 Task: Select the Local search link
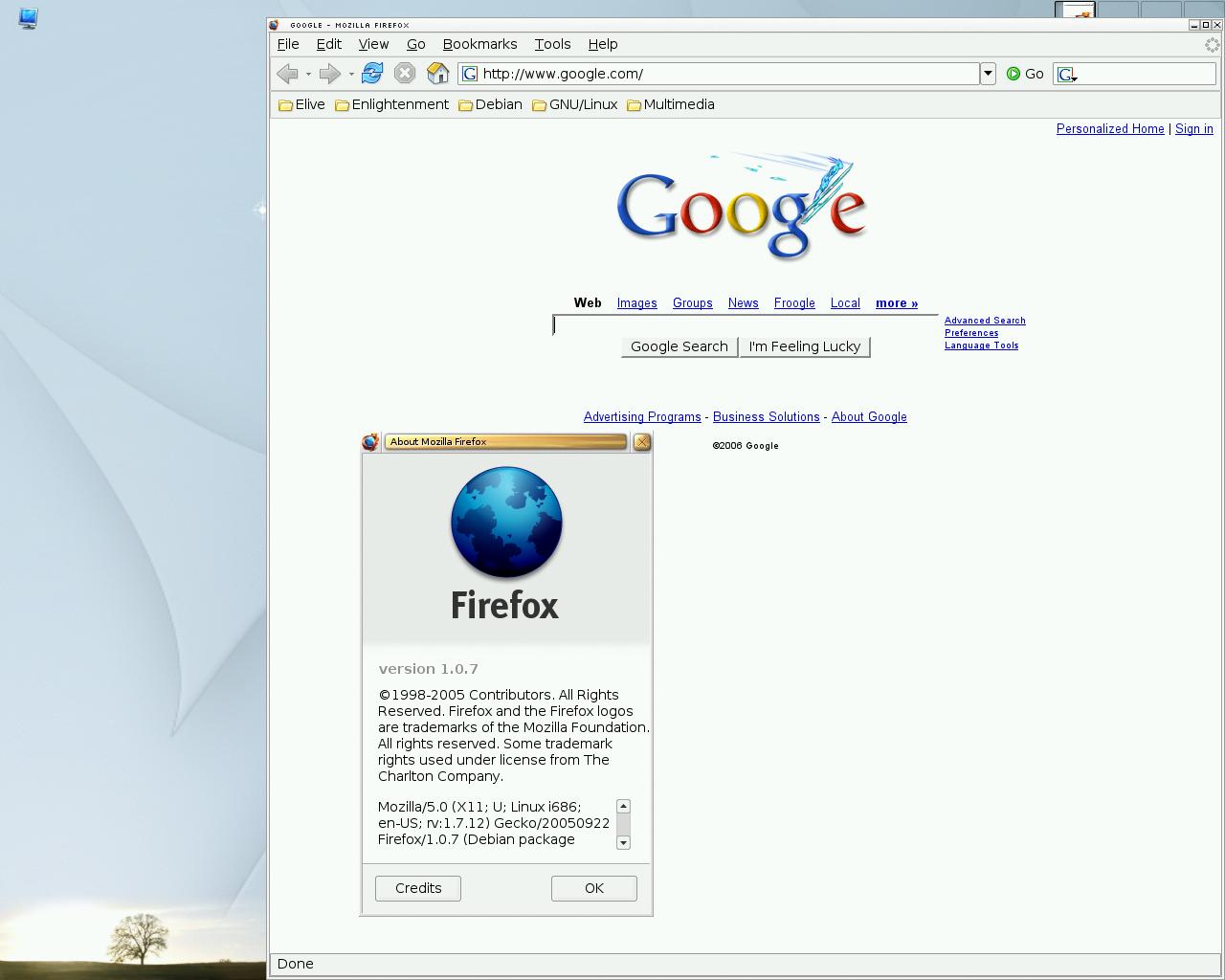(x=845, y=303)
